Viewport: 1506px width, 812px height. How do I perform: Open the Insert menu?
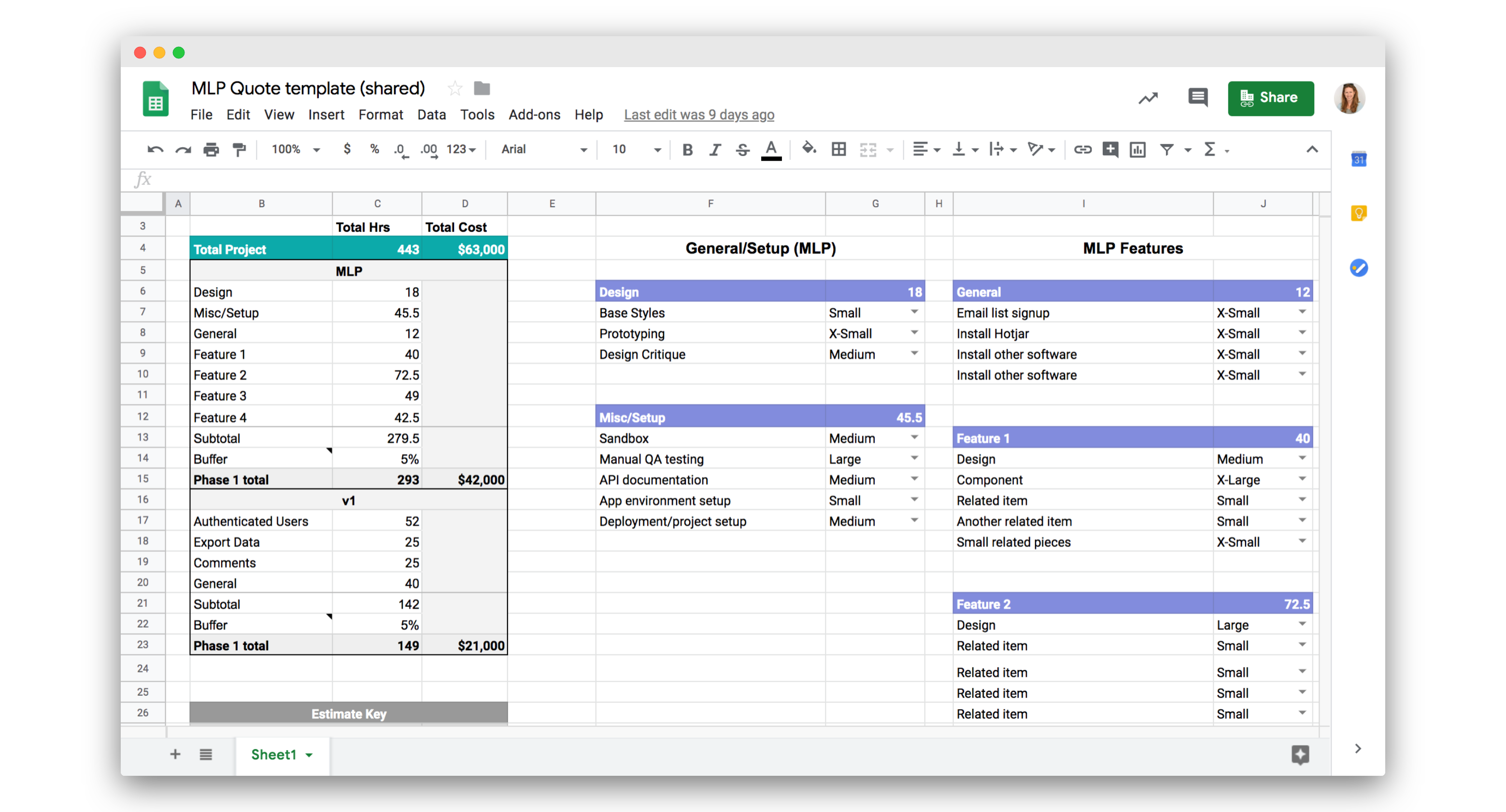326,114
